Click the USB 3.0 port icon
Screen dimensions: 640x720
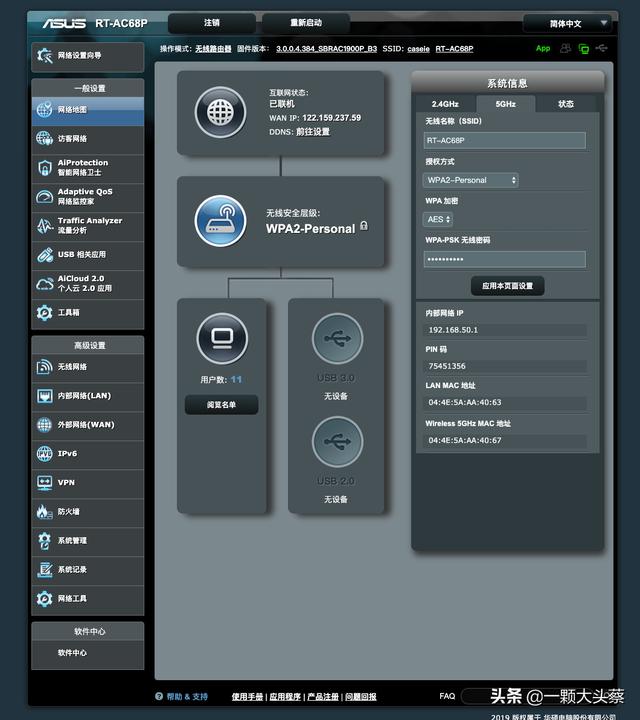337,339
